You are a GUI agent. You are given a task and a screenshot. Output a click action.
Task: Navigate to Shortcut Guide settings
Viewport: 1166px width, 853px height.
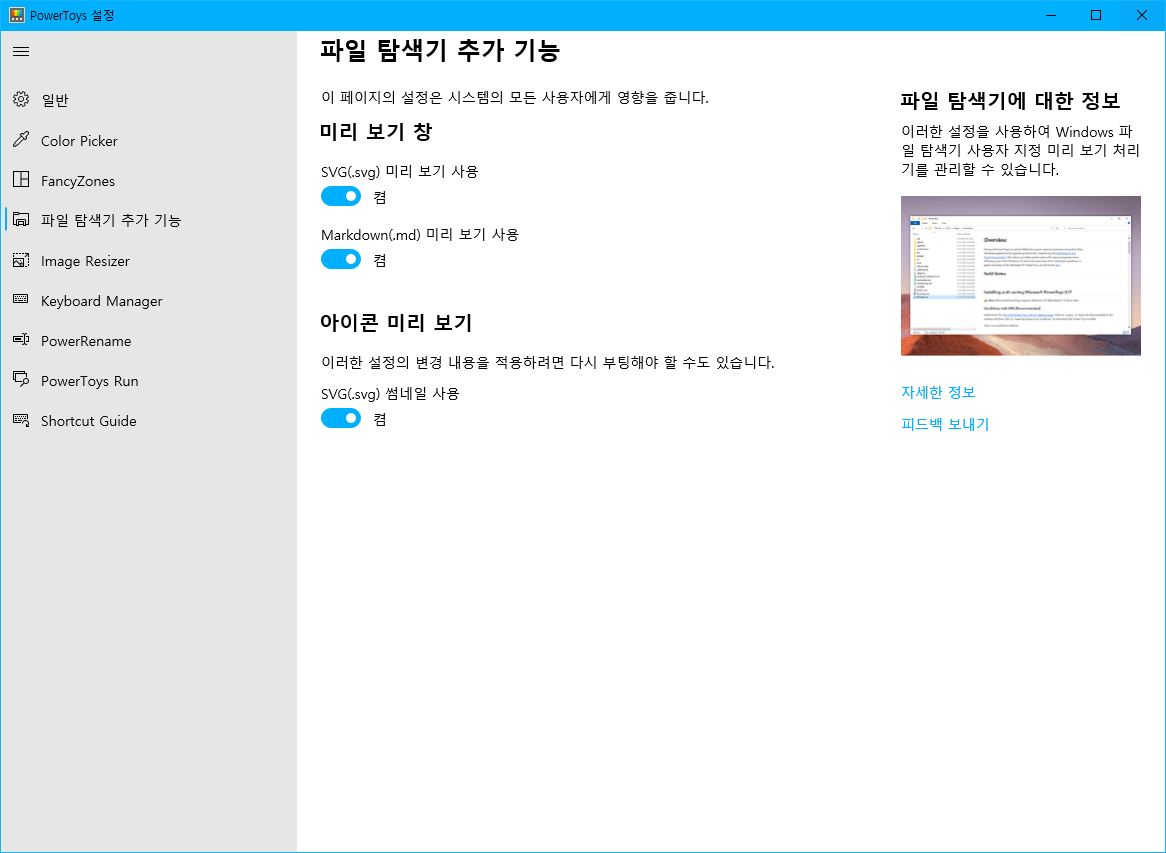point(149,421)
